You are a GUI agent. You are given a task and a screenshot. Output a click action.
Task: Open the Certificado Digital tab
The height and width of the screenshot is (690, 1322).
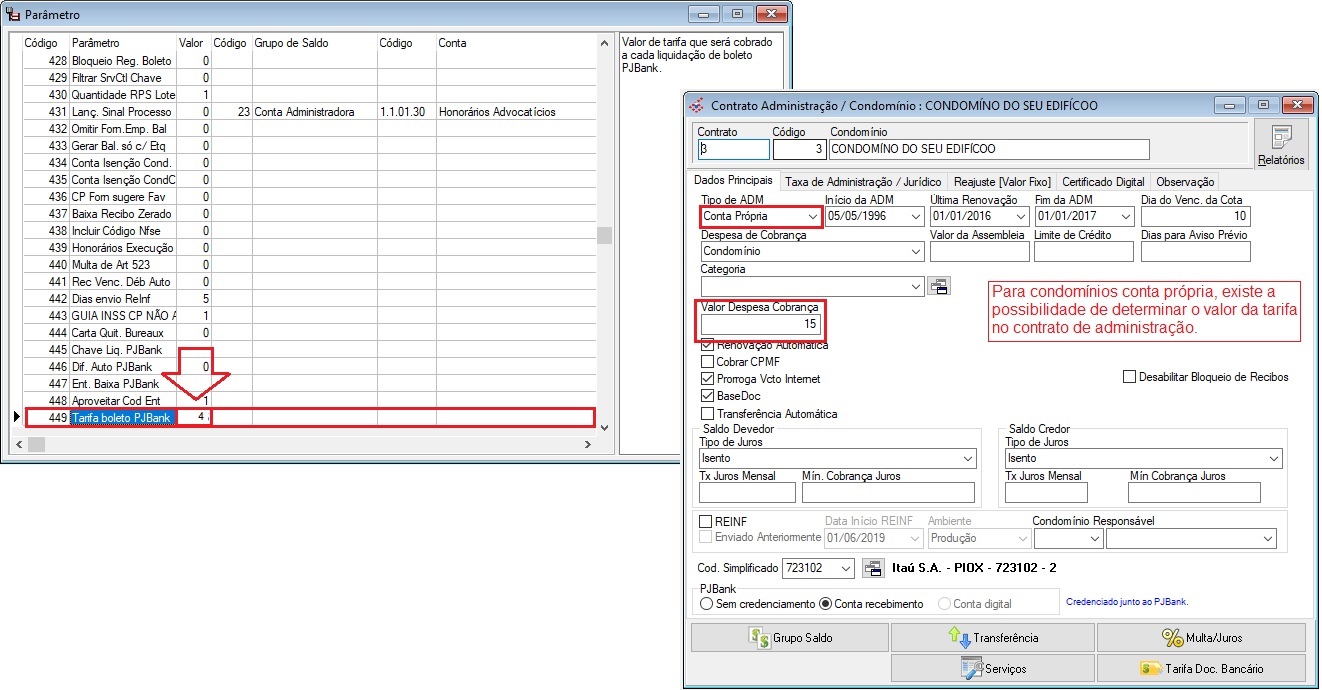(x=1103, y=182)
